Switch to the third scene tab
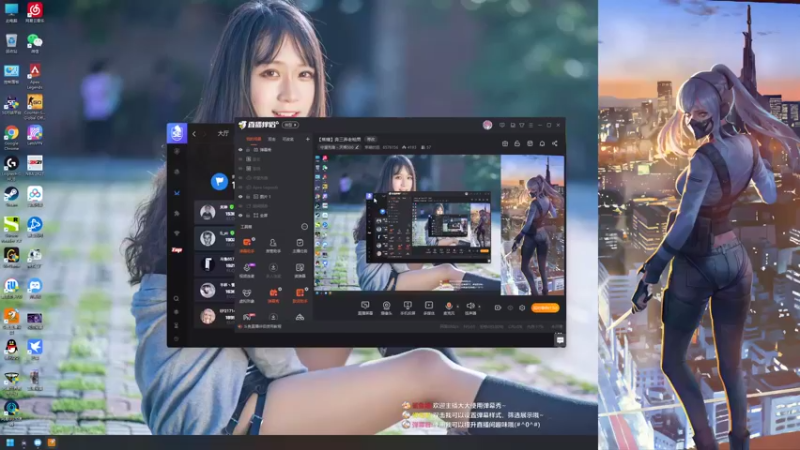 [x=288, y=139]
